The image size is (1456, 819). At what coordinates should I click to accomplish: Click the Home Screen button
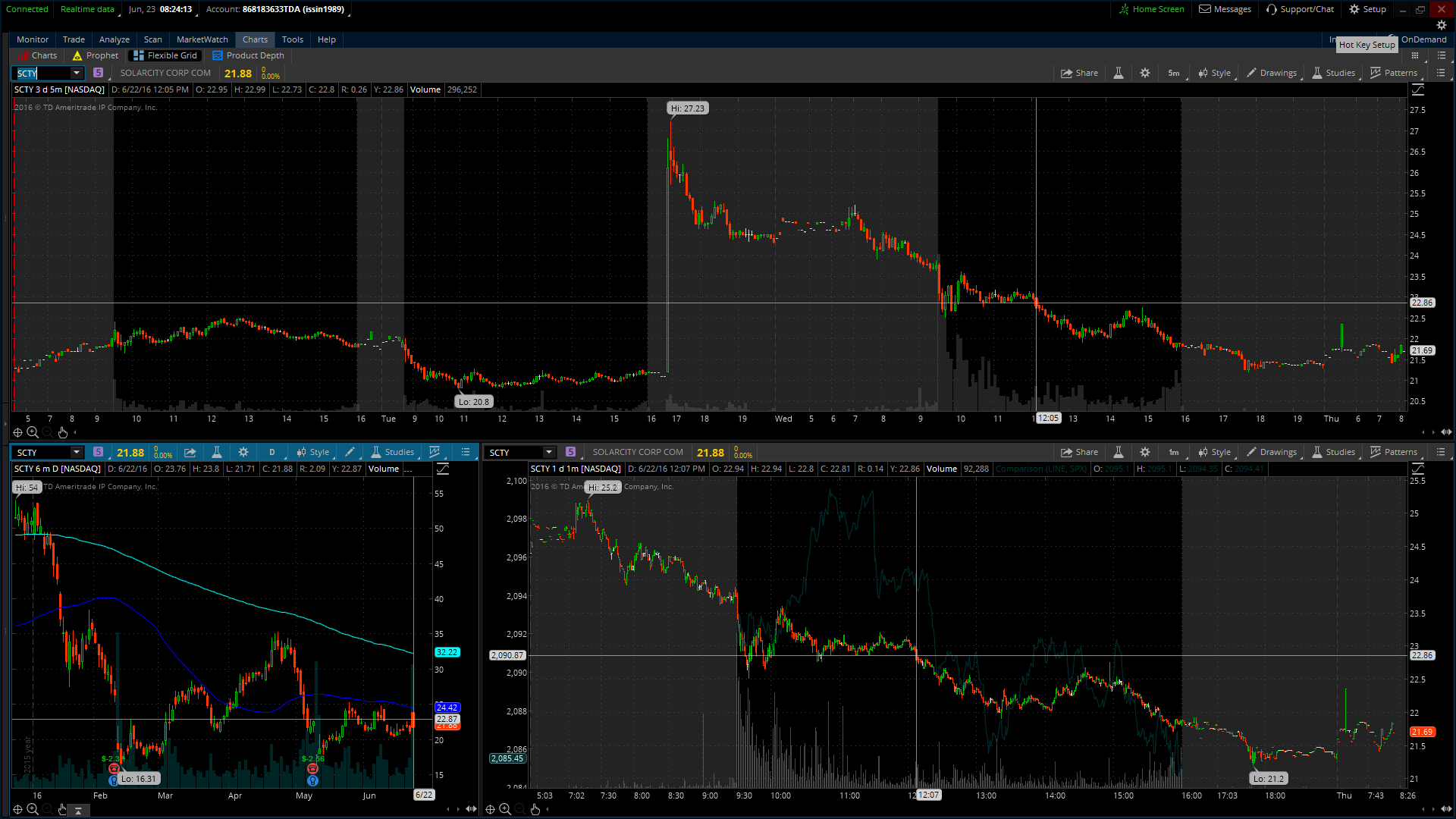tap(1152, 9)
